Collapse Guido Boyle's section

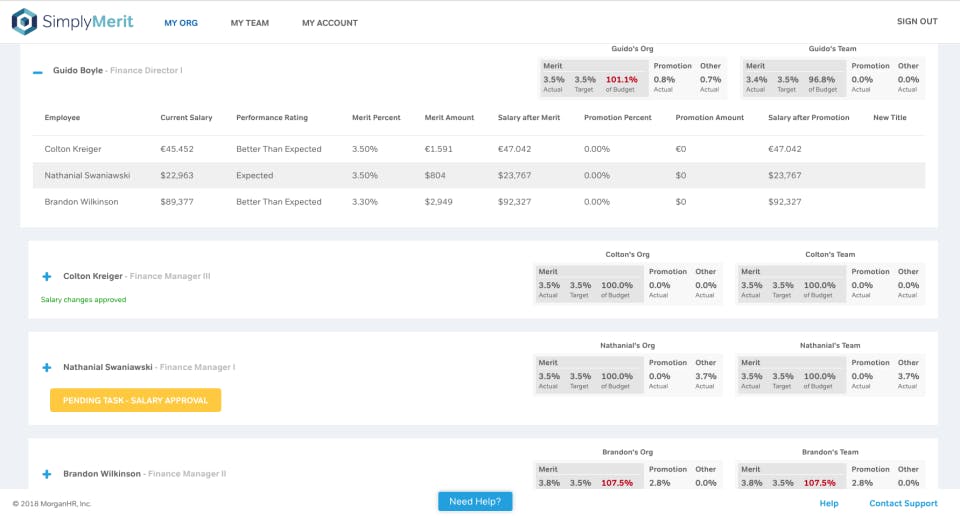[x=38, y=72]
